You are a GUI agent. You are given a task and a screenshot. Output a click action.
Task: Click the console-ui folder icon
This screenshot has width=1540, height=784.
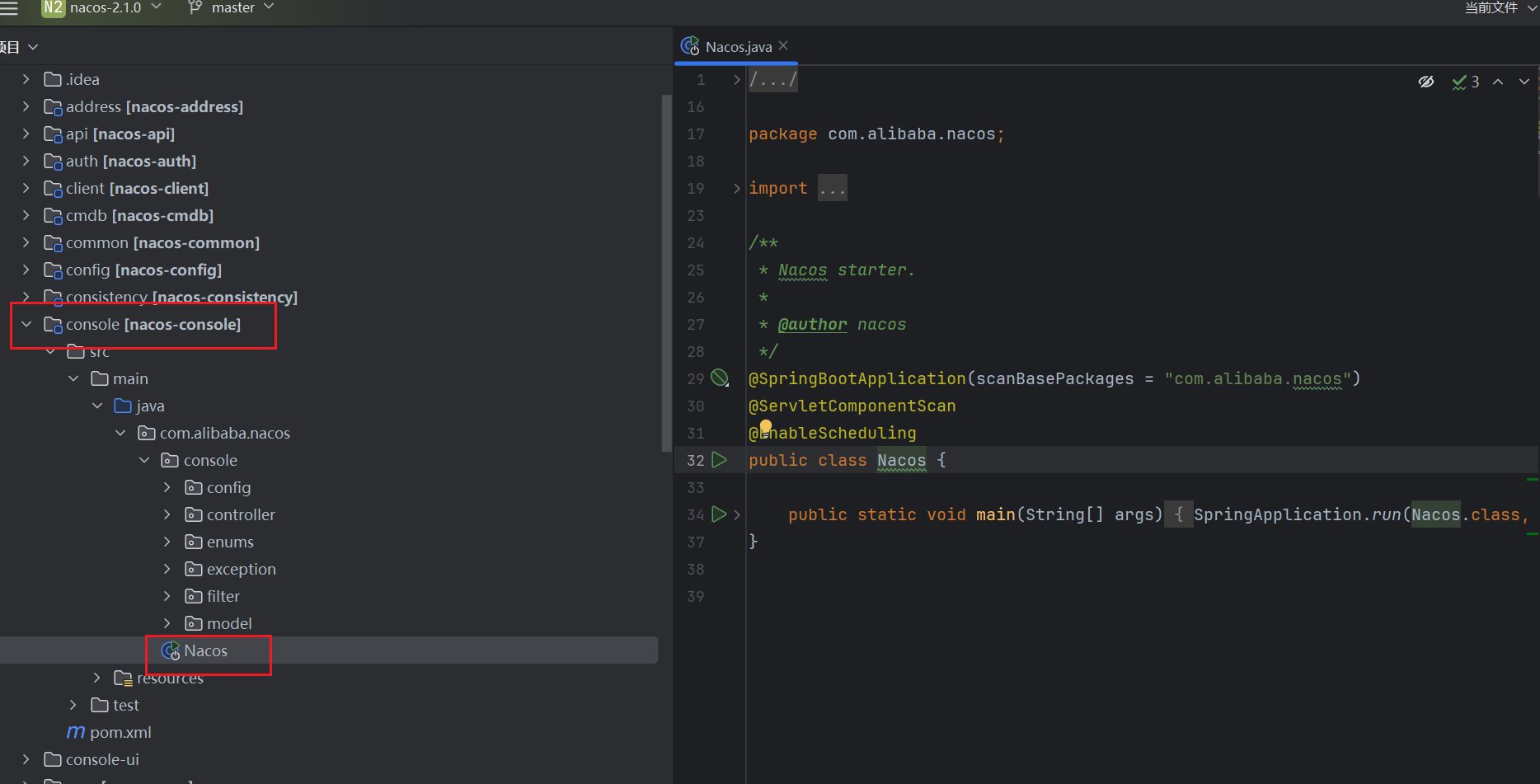[53, 759]
